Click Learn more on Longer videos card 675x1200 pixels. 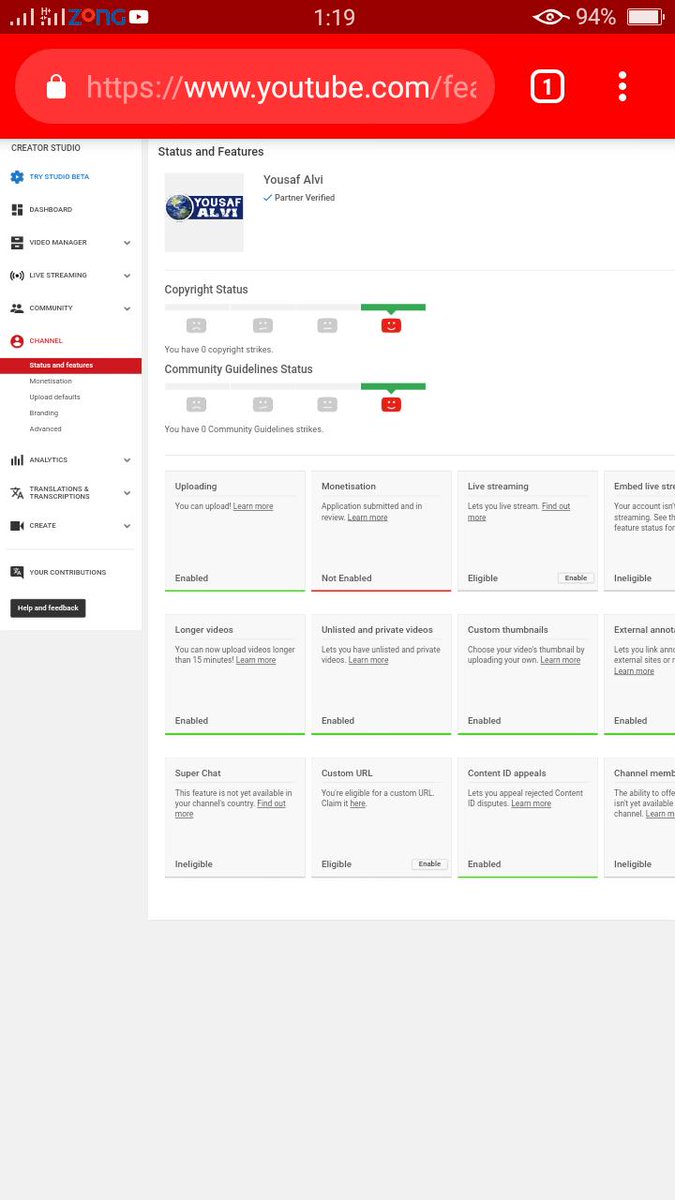point(256,660)
